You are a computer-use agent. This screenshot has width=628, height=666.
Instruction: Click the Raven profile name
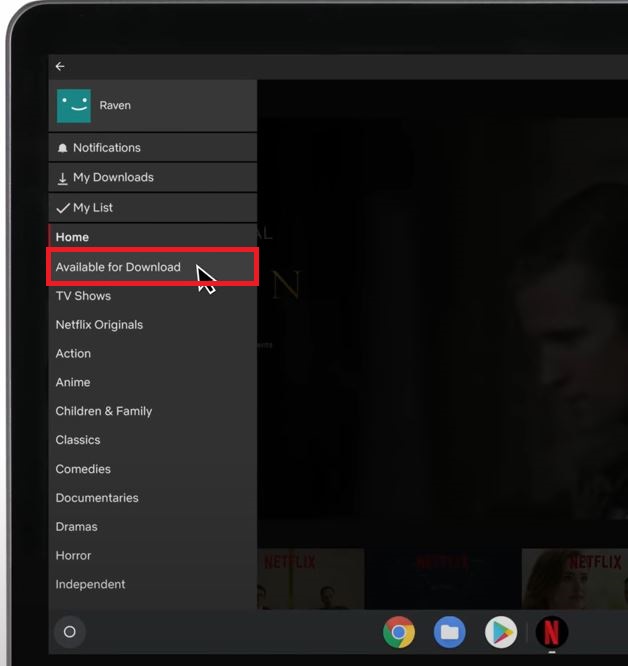coord(115,105)
